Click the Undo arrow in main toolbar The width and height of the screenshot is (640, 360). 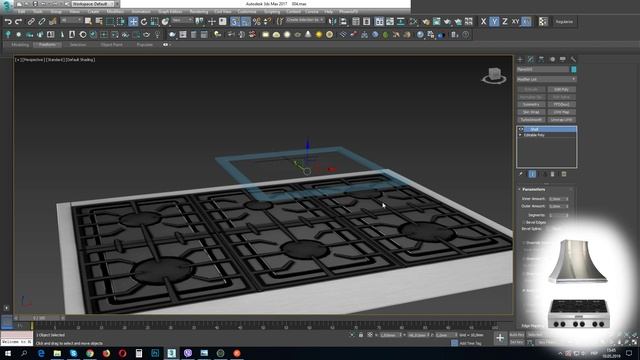click(8, 22)
